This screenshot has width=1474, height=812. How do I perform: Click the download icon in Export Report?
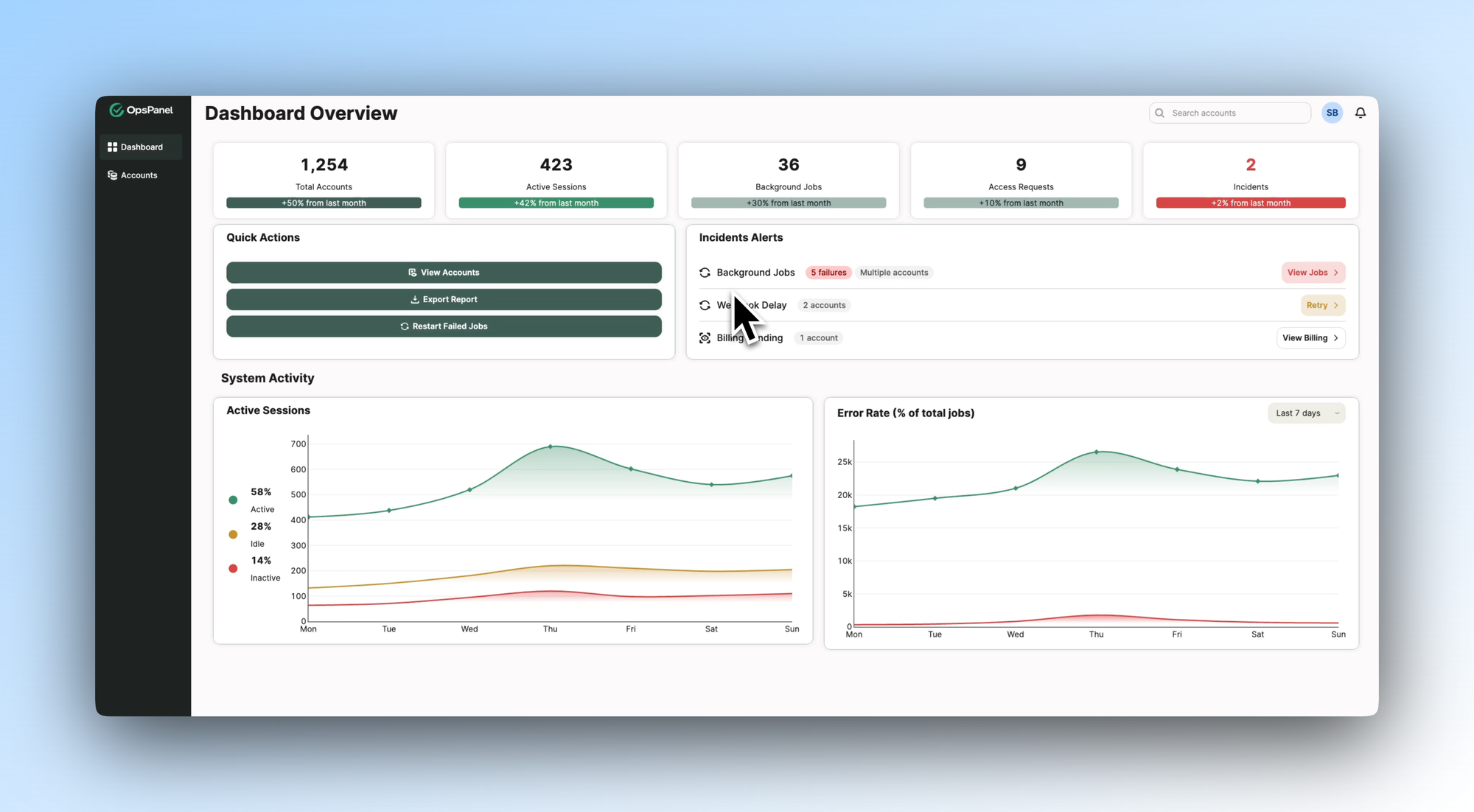point(415,299)
